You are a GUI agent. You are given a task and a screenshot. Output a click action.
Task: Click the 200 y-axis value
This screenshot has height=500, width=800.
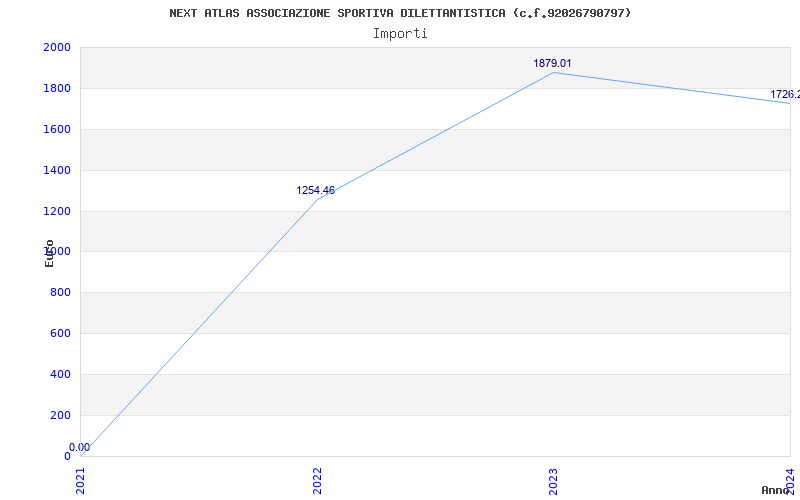(x=60, y=415)
